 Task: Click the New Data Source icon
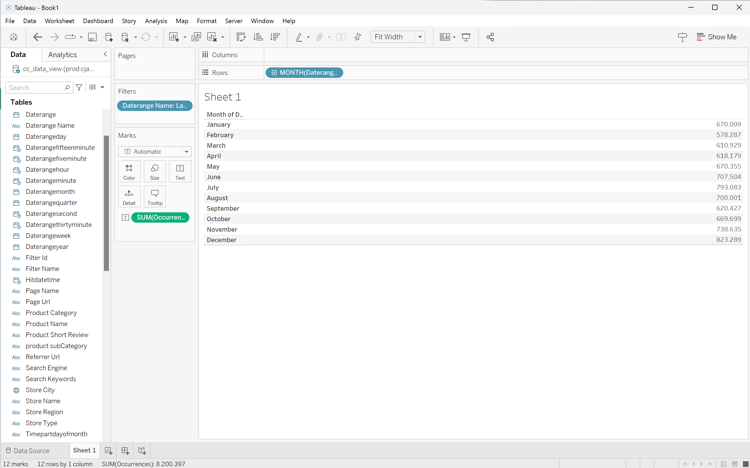(109, 37)
